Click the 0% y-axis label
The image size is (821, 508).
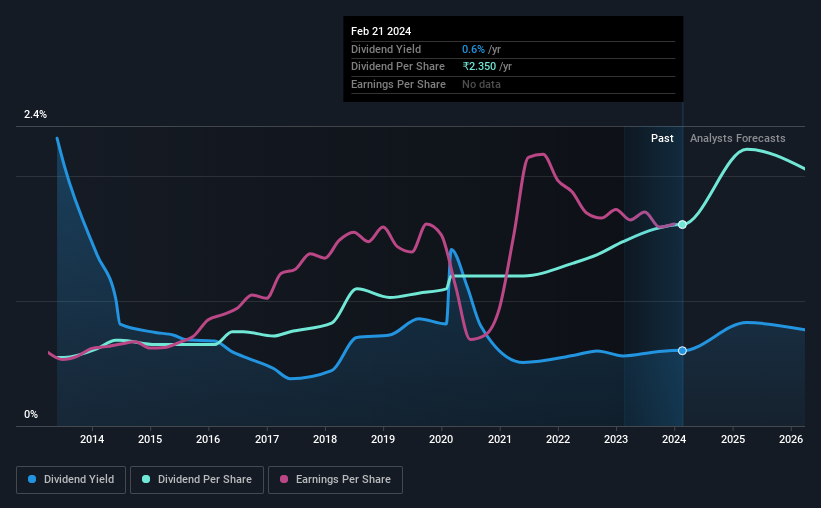click(x=31, y=414)
